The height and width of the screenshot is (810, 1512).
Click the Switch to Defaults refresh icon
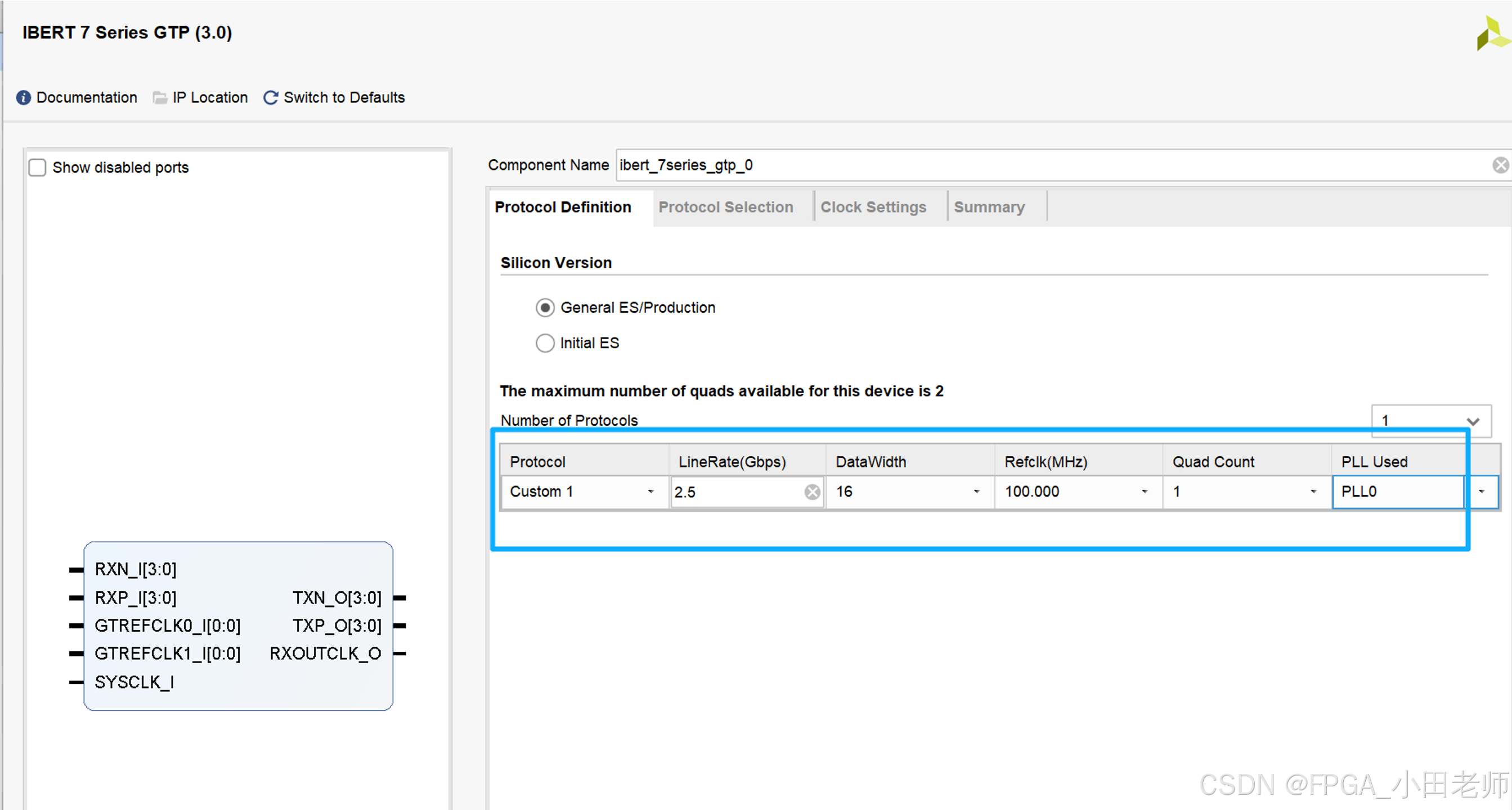click(x=271, y=97)
